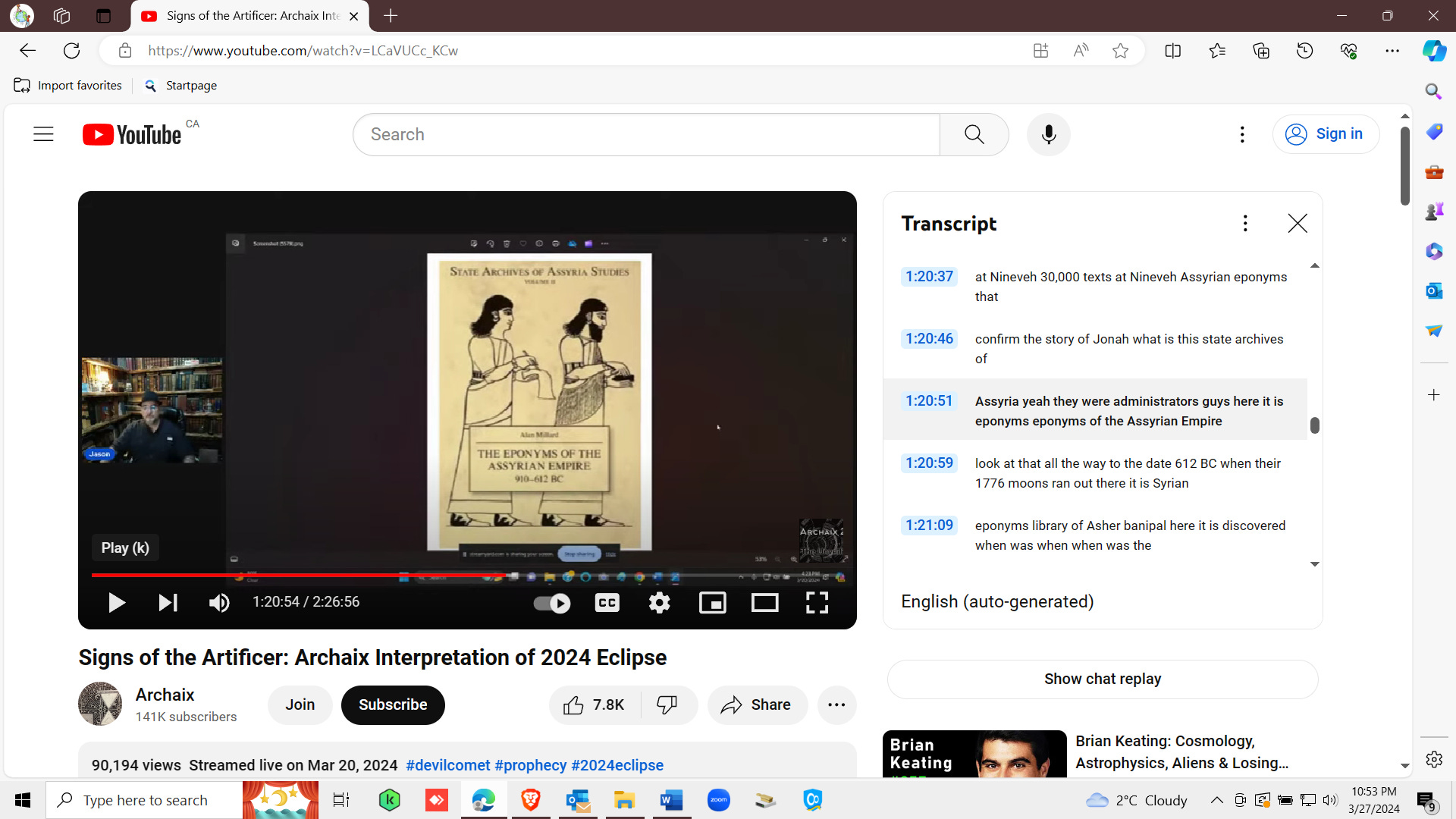Enable miniplayer mode
This screenshot has height=819, width=1456.
pos(712,603)
